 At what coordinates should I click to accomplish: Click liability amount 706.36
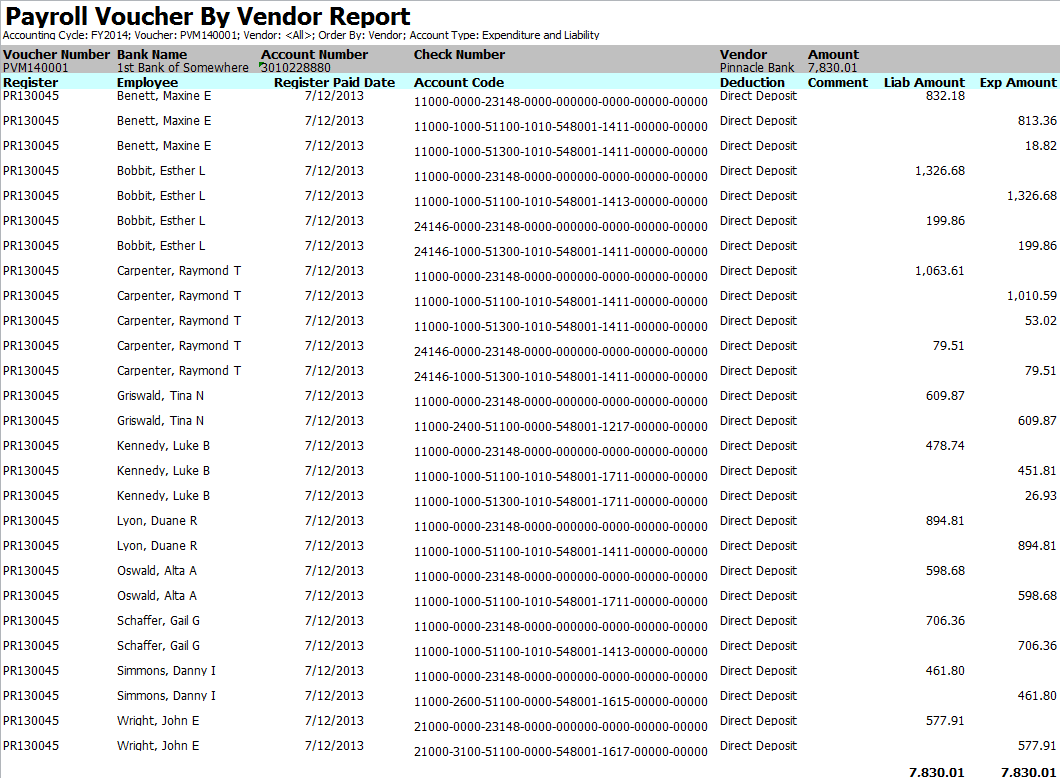click(x=945, y=621)
